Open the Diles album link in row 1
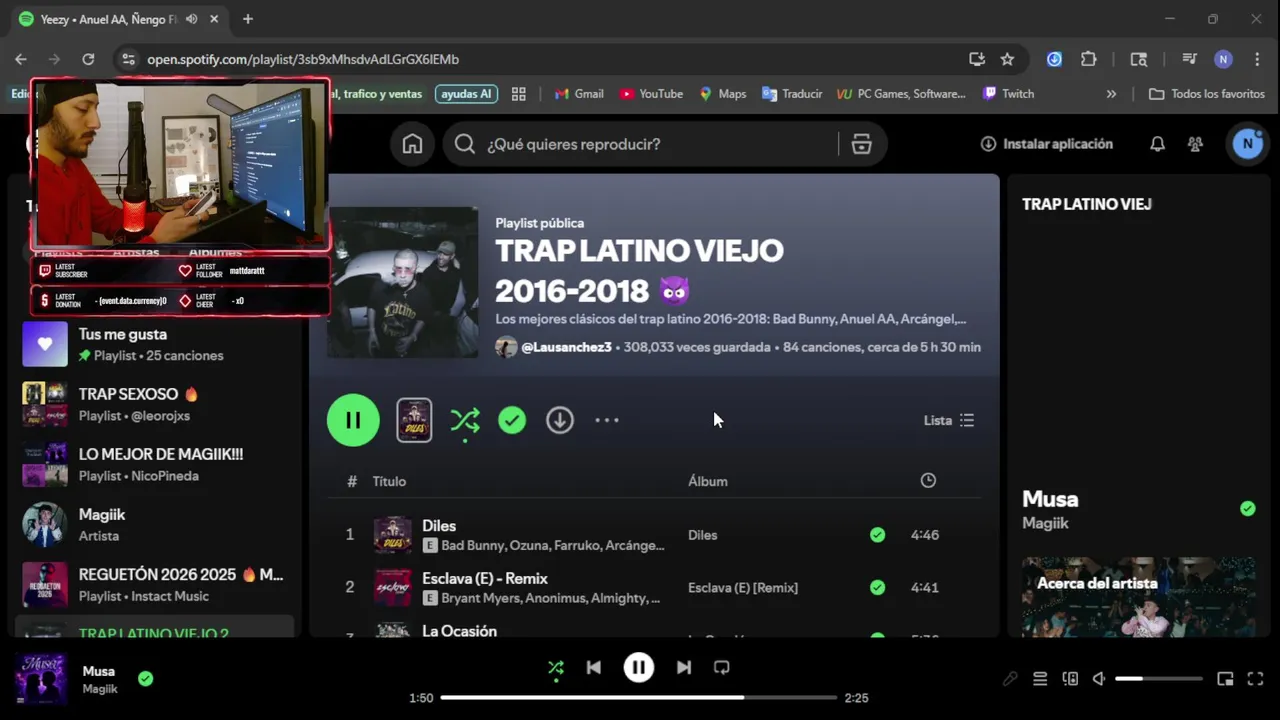Screen dimensions: 1280x720 (703, 535)
